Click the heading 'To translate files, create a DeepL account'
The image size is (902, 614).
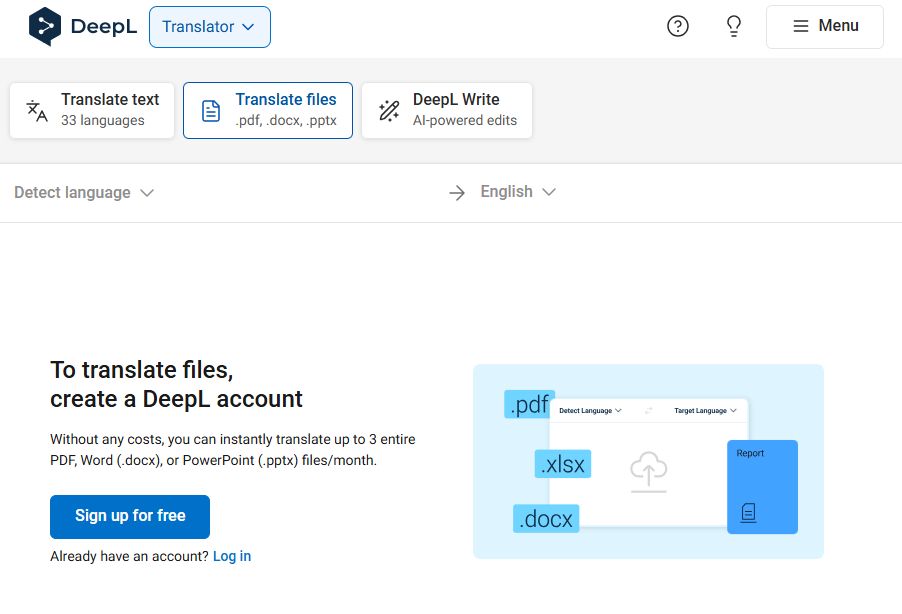pyautogui.click(x=176, y=384)
